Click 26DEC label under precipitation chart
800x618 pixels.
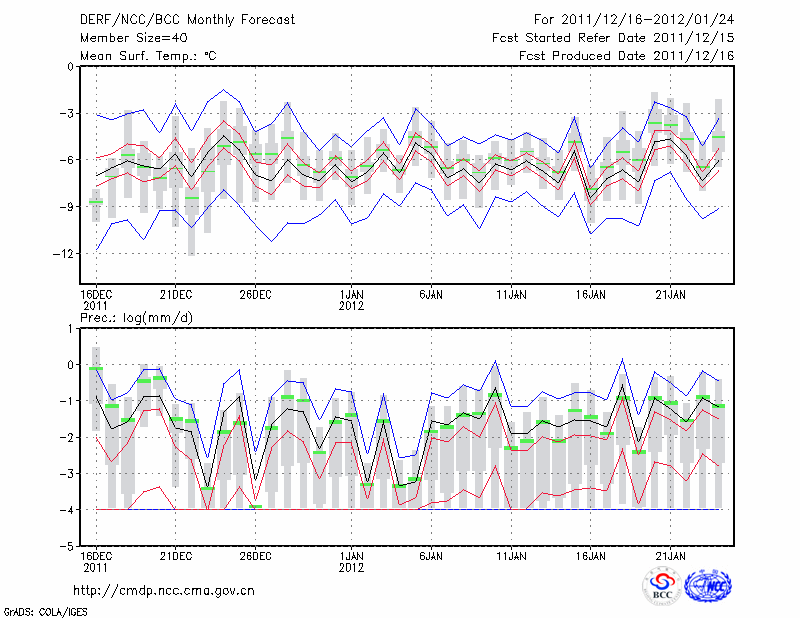[255, 555]
